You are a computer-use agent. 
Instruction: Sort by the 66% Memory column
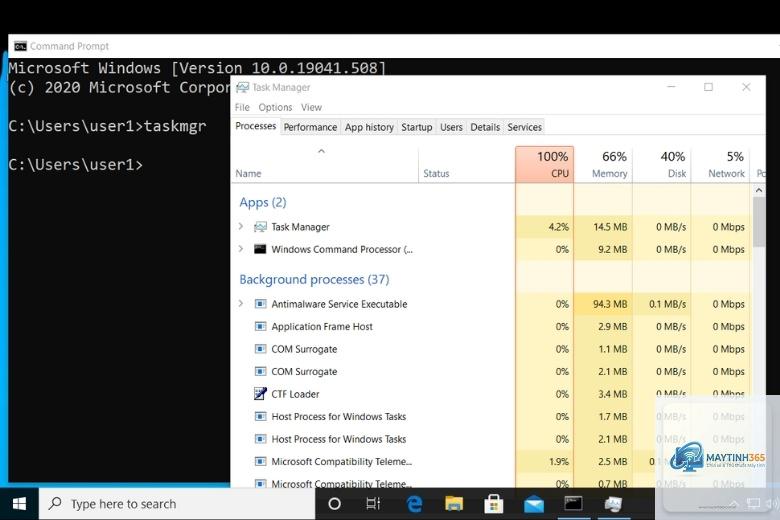[603, 164]
